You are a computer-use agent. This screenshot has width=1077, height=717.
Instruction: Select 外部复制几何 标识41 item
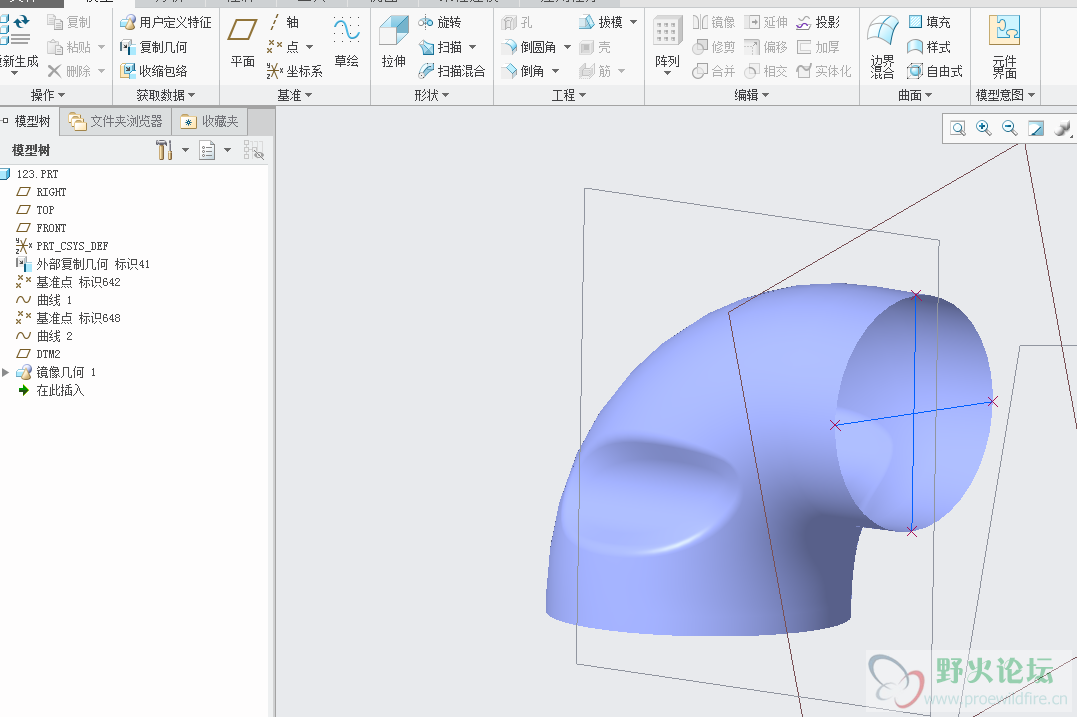(x=93, y=264)
